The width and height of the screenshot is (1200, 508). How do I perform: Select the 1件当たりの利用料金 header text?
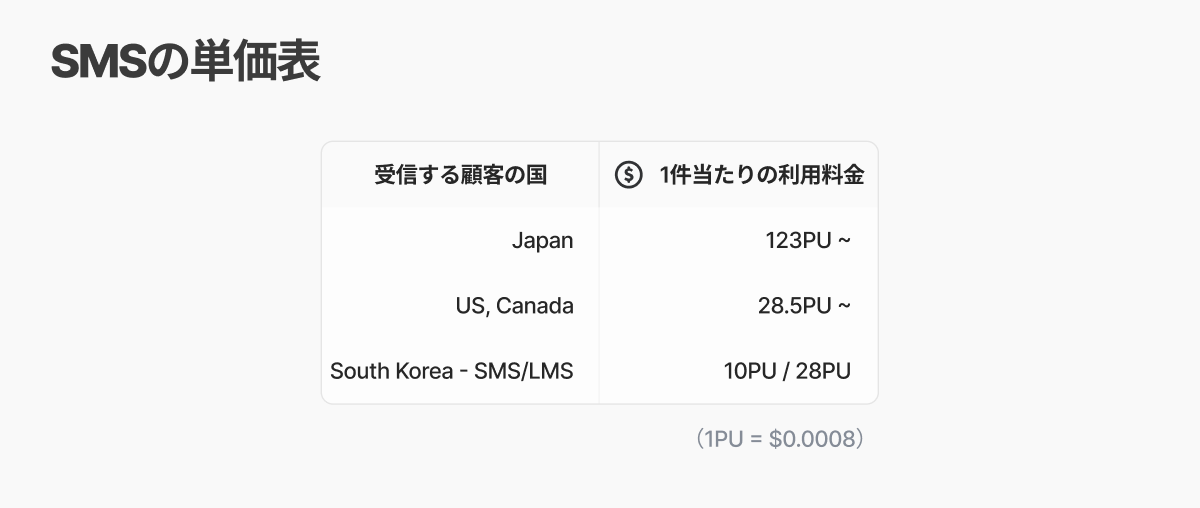pyautogui.click(x=762, y=175)
